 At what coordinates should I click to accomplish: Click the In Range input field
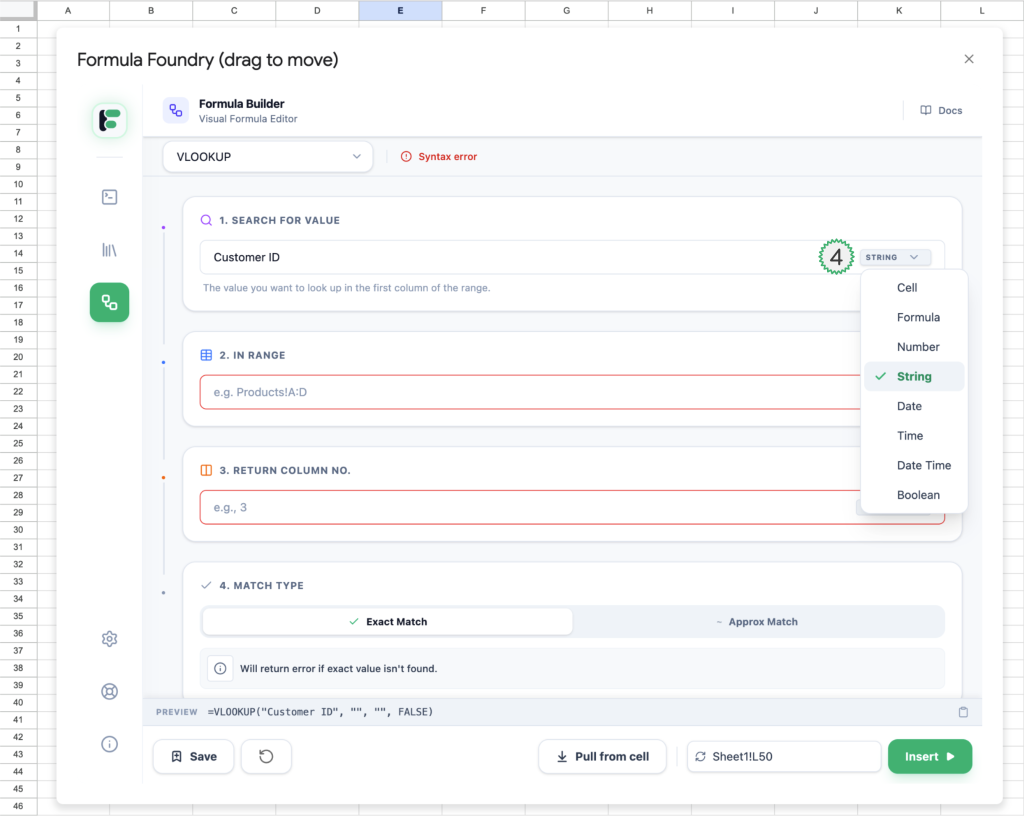[x=525, y=392]
